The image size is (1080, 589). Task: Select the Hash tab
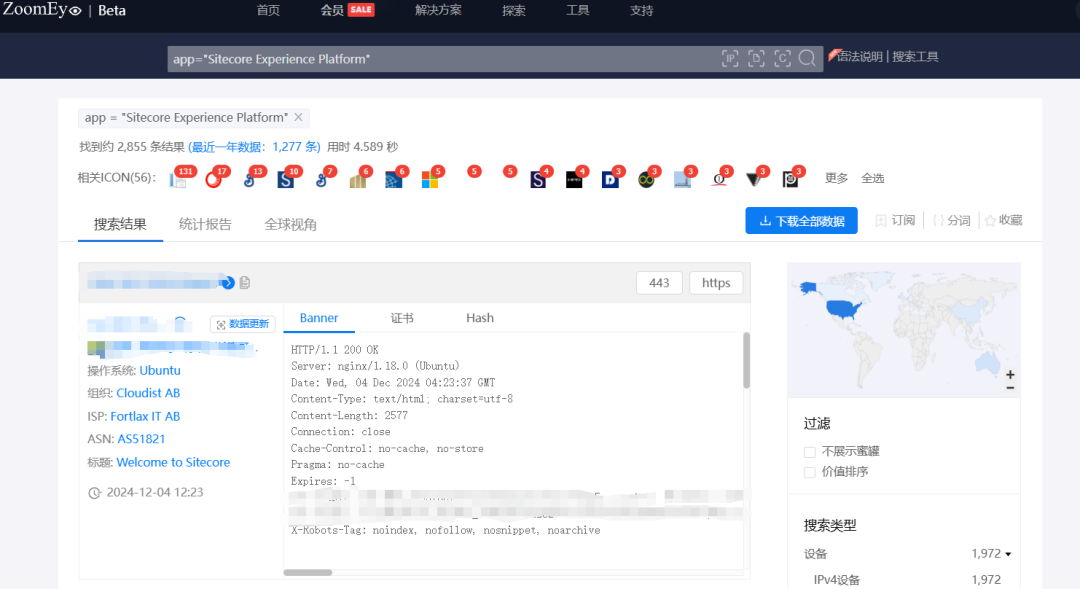click(479, 318)
